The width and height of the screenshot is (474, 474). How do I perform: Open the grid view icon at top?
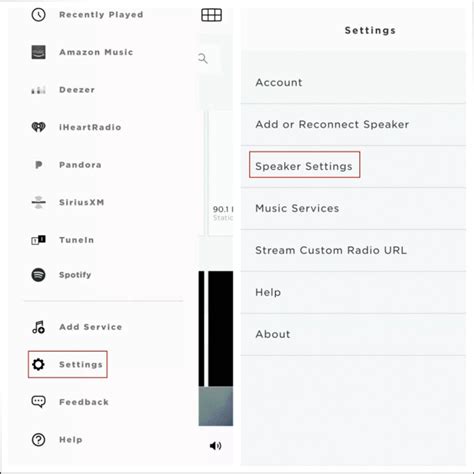212,15
